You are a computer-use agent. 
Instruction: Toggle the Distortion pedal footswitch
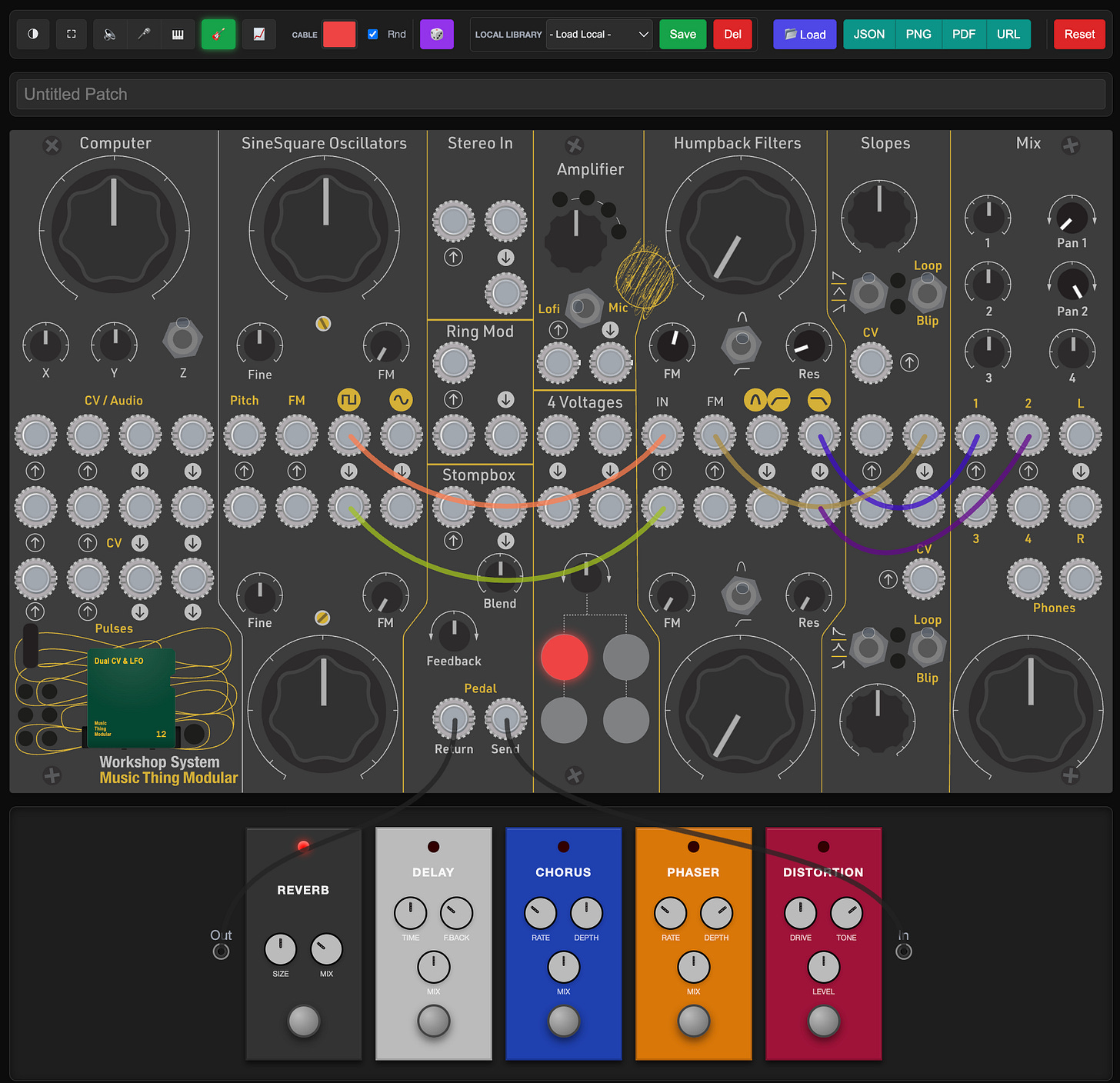coord(823,1021)
